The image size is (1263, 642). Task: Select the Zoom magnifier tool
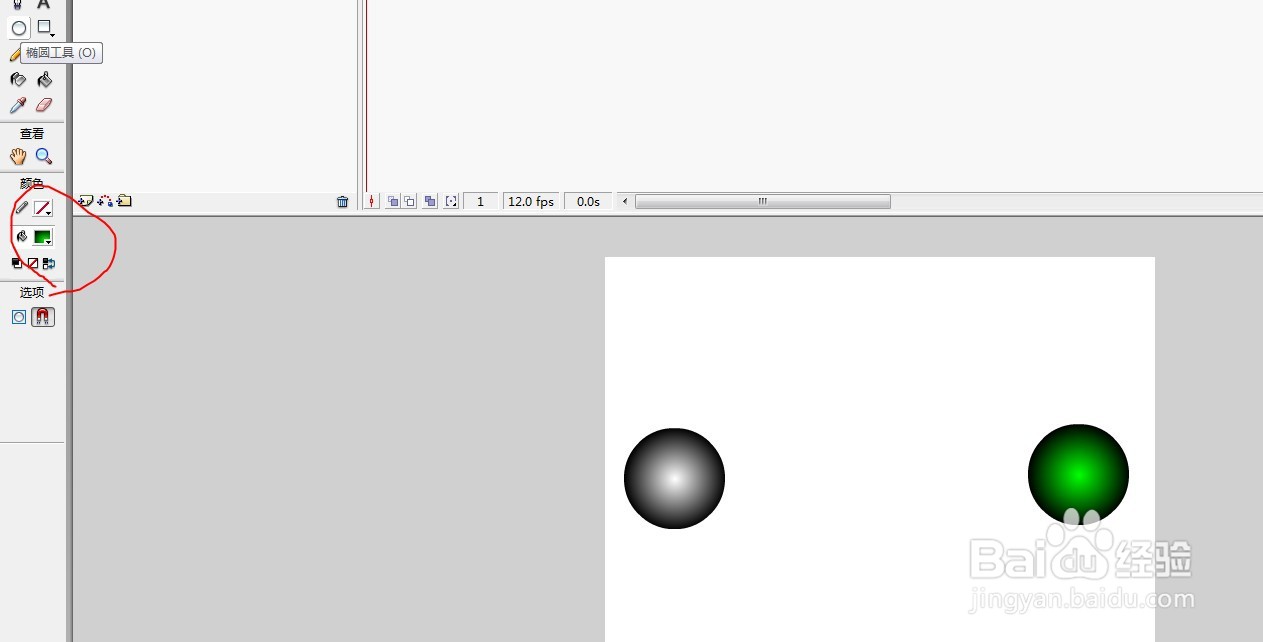(x=44, y=156)
